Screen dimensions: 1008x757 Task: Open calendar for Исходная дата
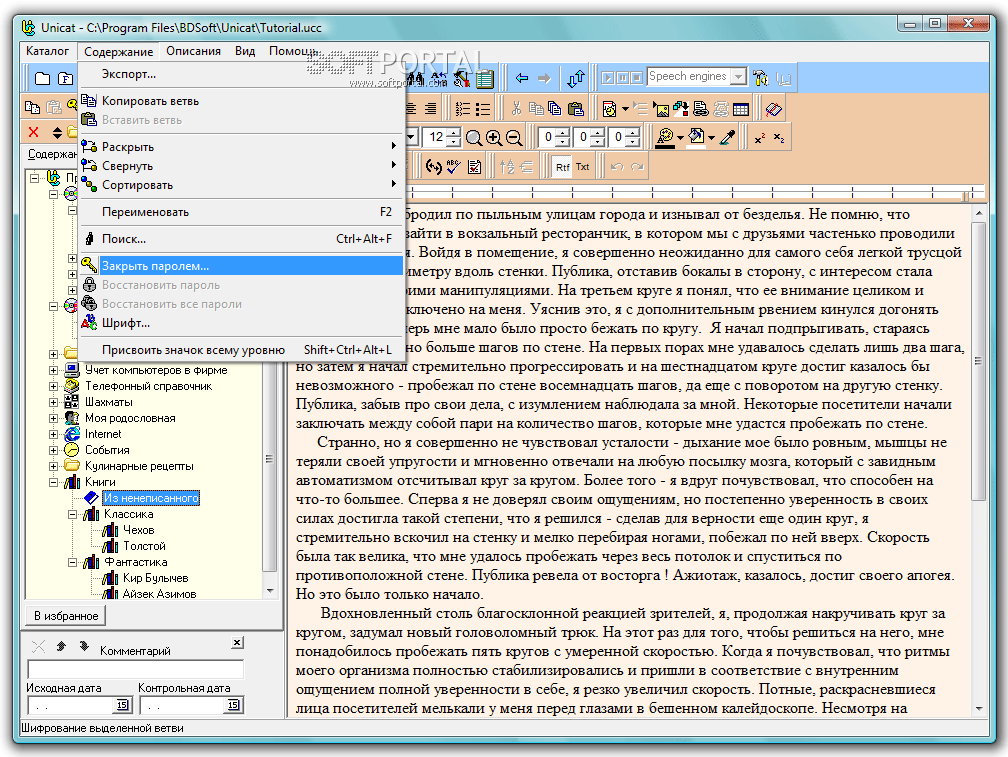pos(122,705)
